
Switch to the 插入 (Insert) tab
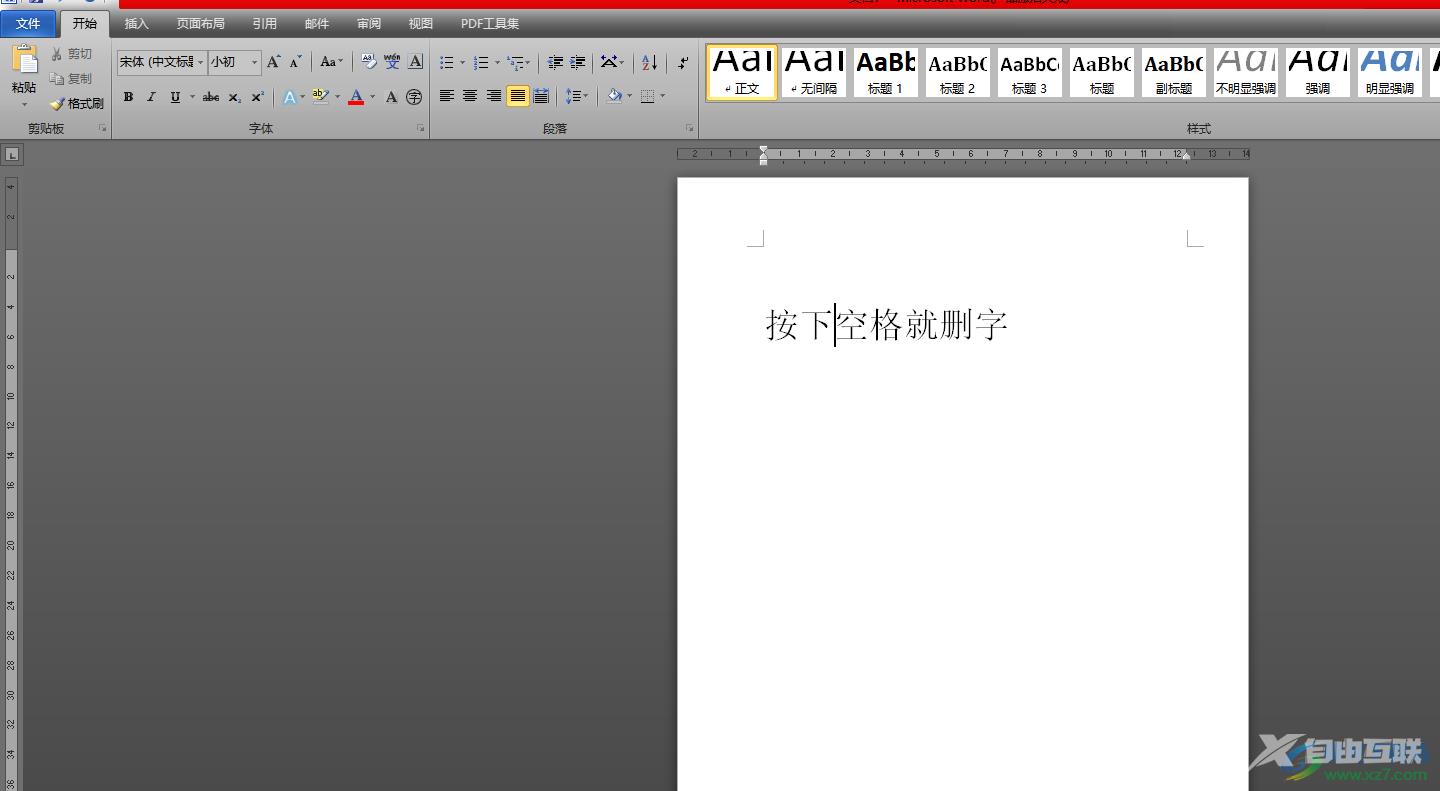[136, 23]
